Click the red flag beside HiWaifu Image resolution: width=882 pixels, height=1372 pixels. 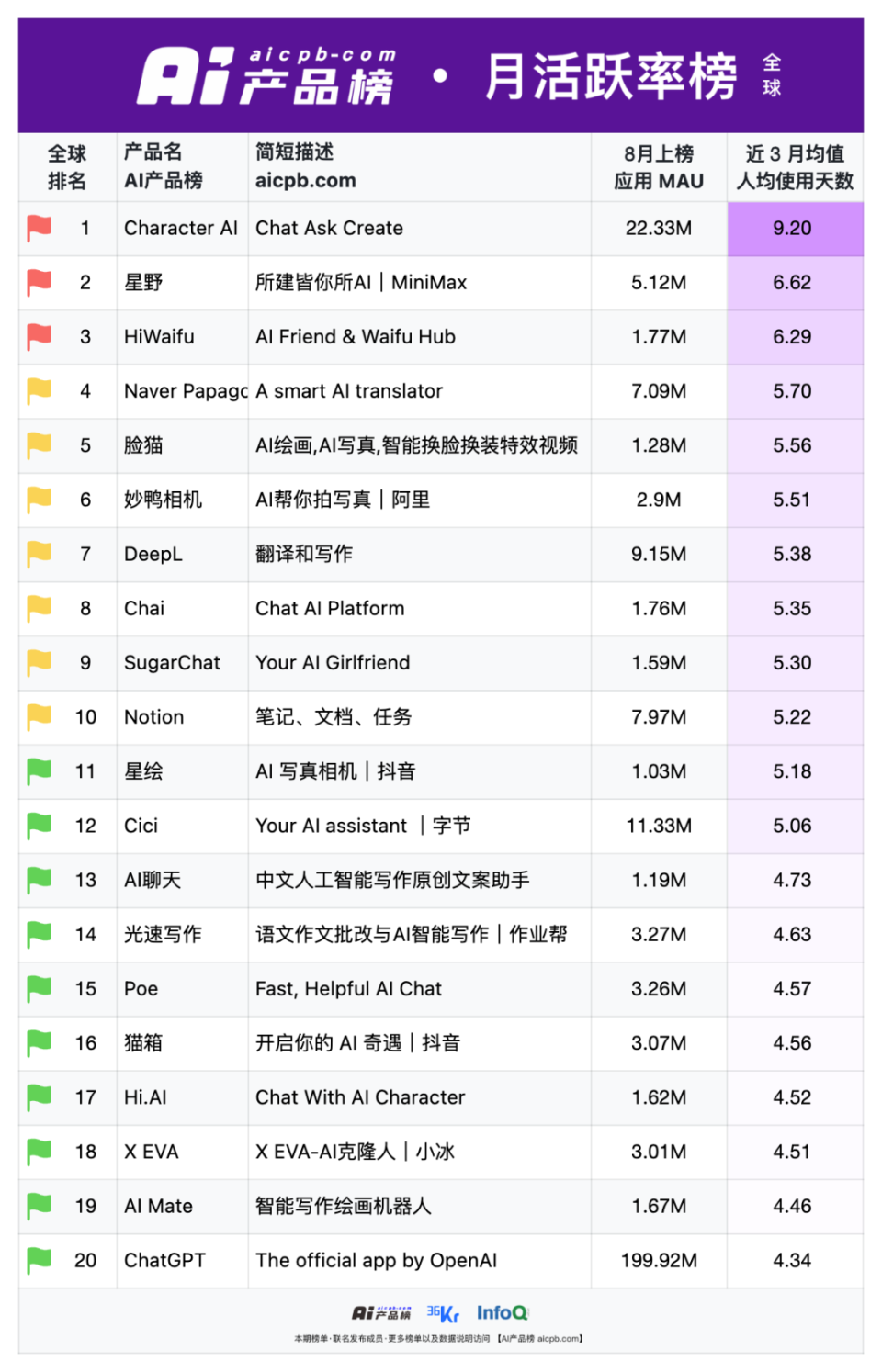pos(38,337)
